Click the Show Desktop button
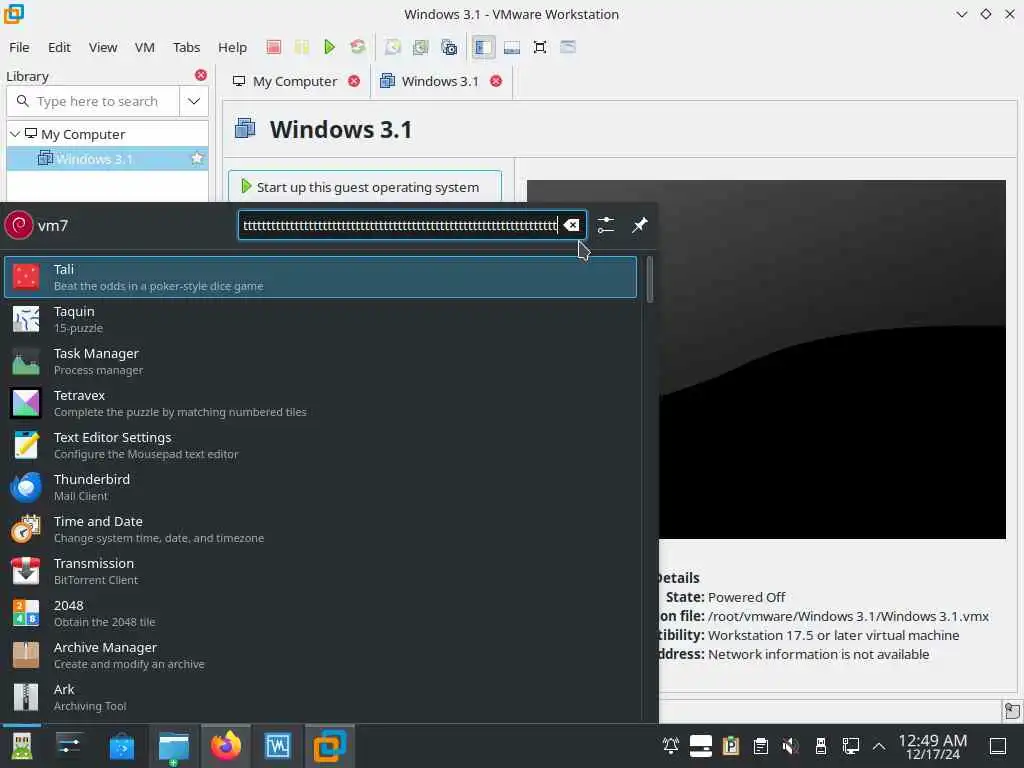Image resolution: width=1024 pixels, height=768 pixels. (x=998, y=746)
